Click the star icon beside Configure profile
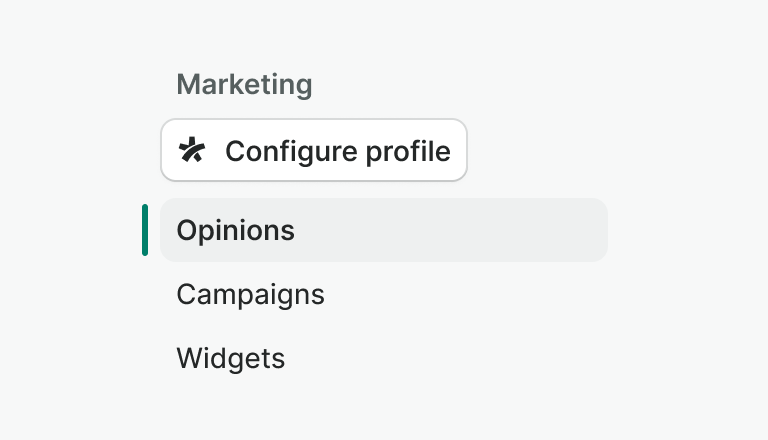This screenshot has width=768, height=440. (192, 151)
